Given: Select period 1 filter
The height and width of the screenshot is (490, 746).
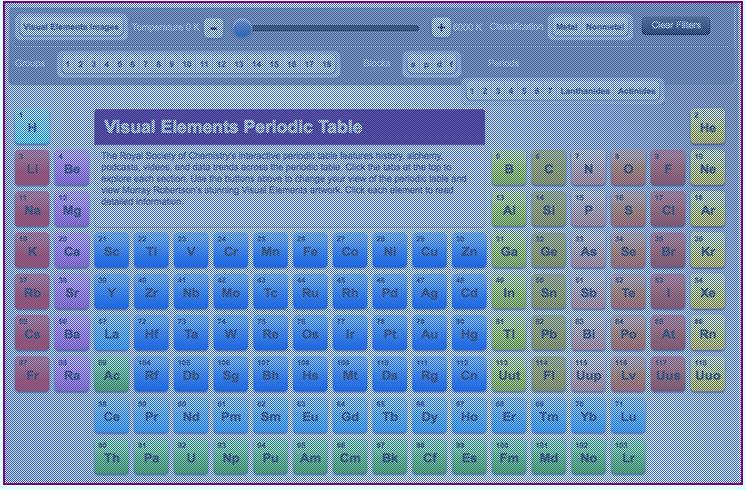Looking at the screenshot, I should [471, 91].
